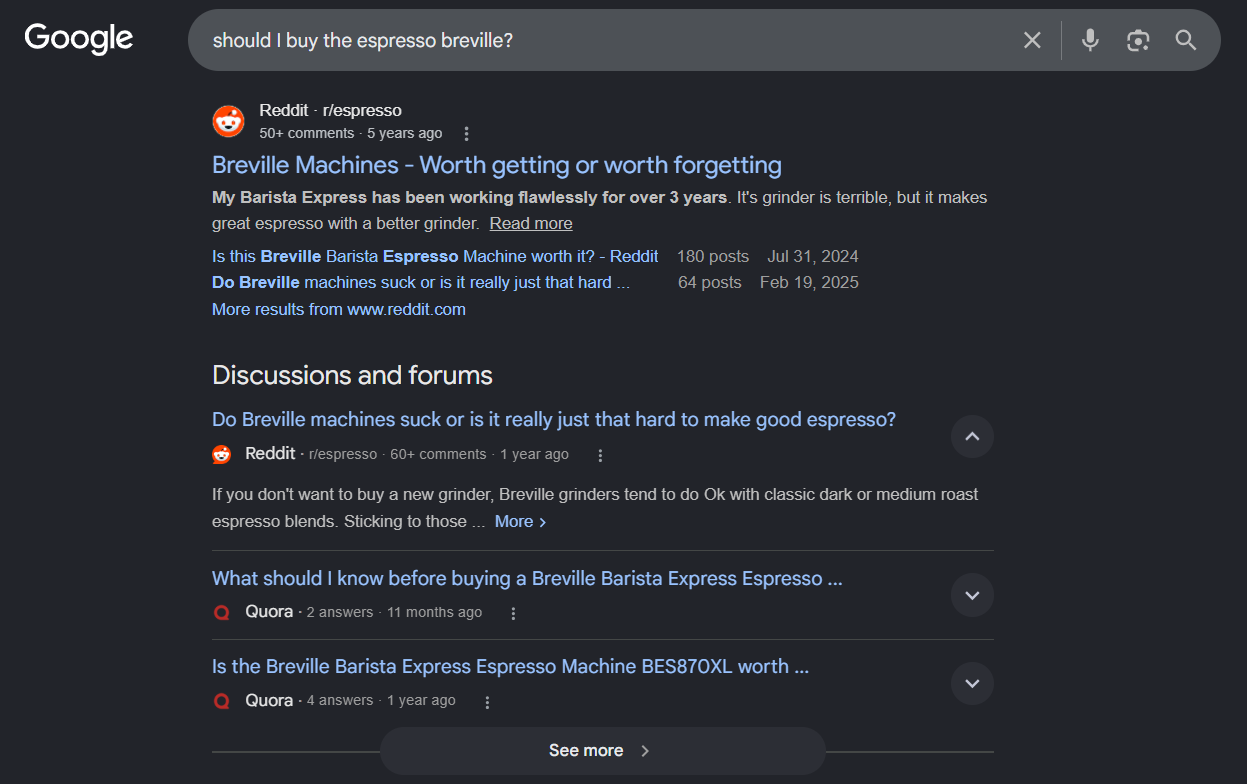The image size is (1247, 784).
Task: Click '64 posts' text
Action: tap(710, 282)
